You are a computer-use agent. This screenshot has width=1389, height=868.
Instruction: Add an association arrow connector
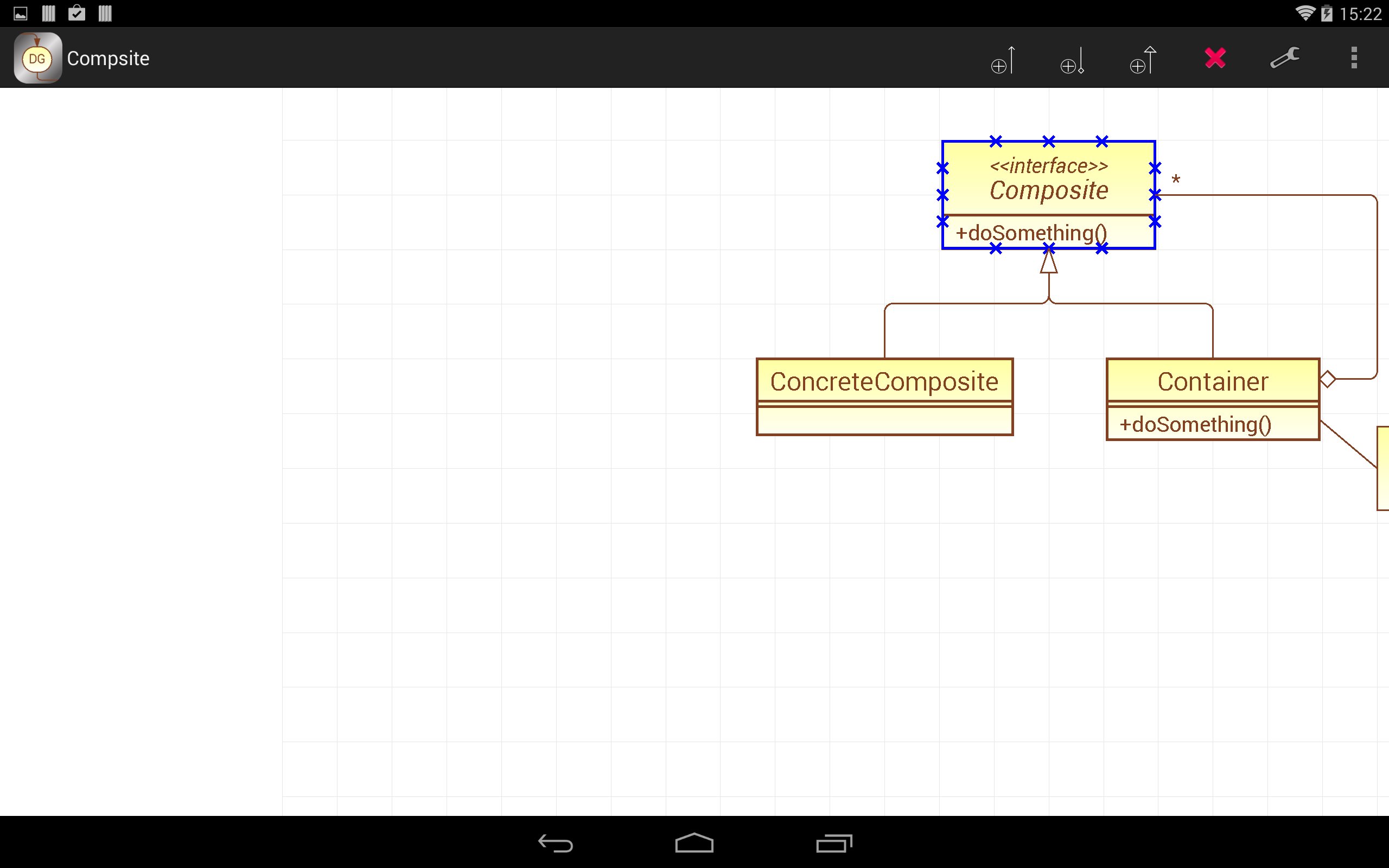tap(1003, 59)
